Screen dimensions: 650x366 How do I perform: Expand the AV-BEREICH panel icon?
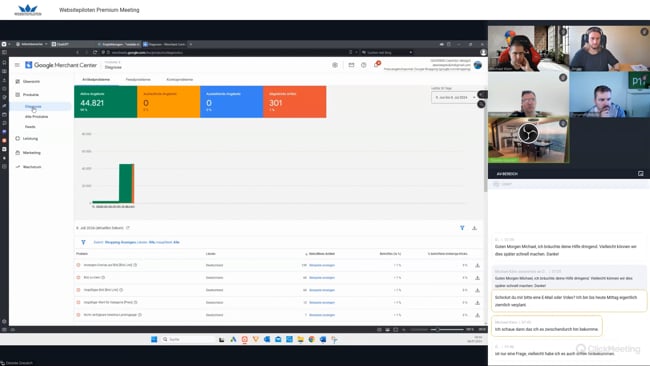[640, 174]
